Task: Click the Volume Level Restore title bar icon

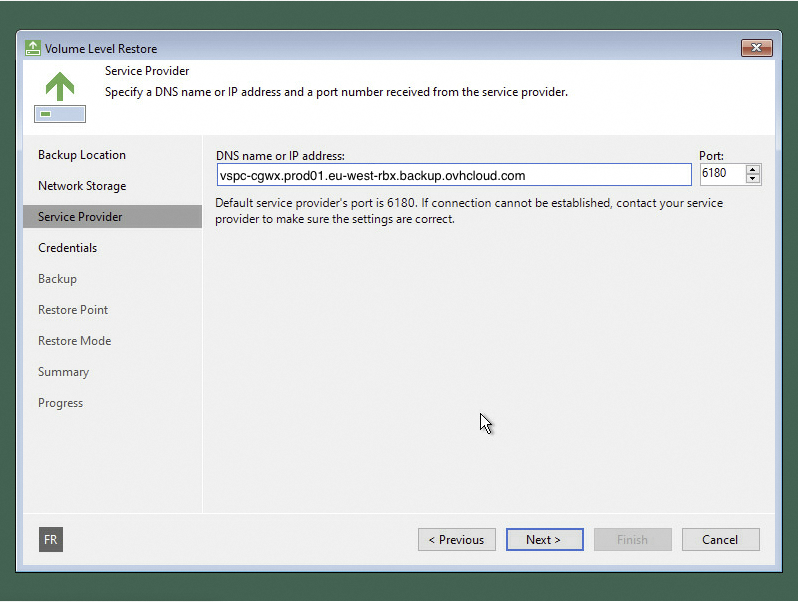Action: click(x=33, y=48)
